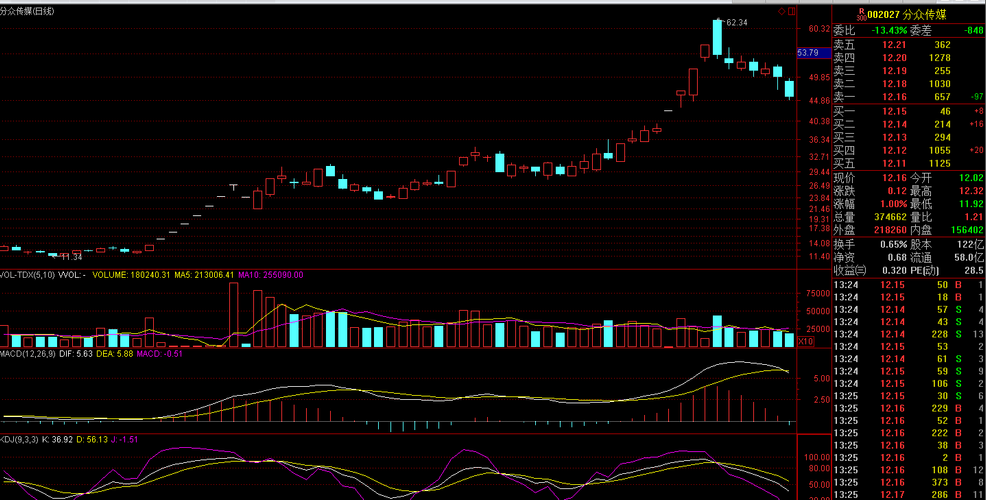Screen dimensions: 986x500
Task: Click the 总量 374662 field
Action: click(870, 217)
